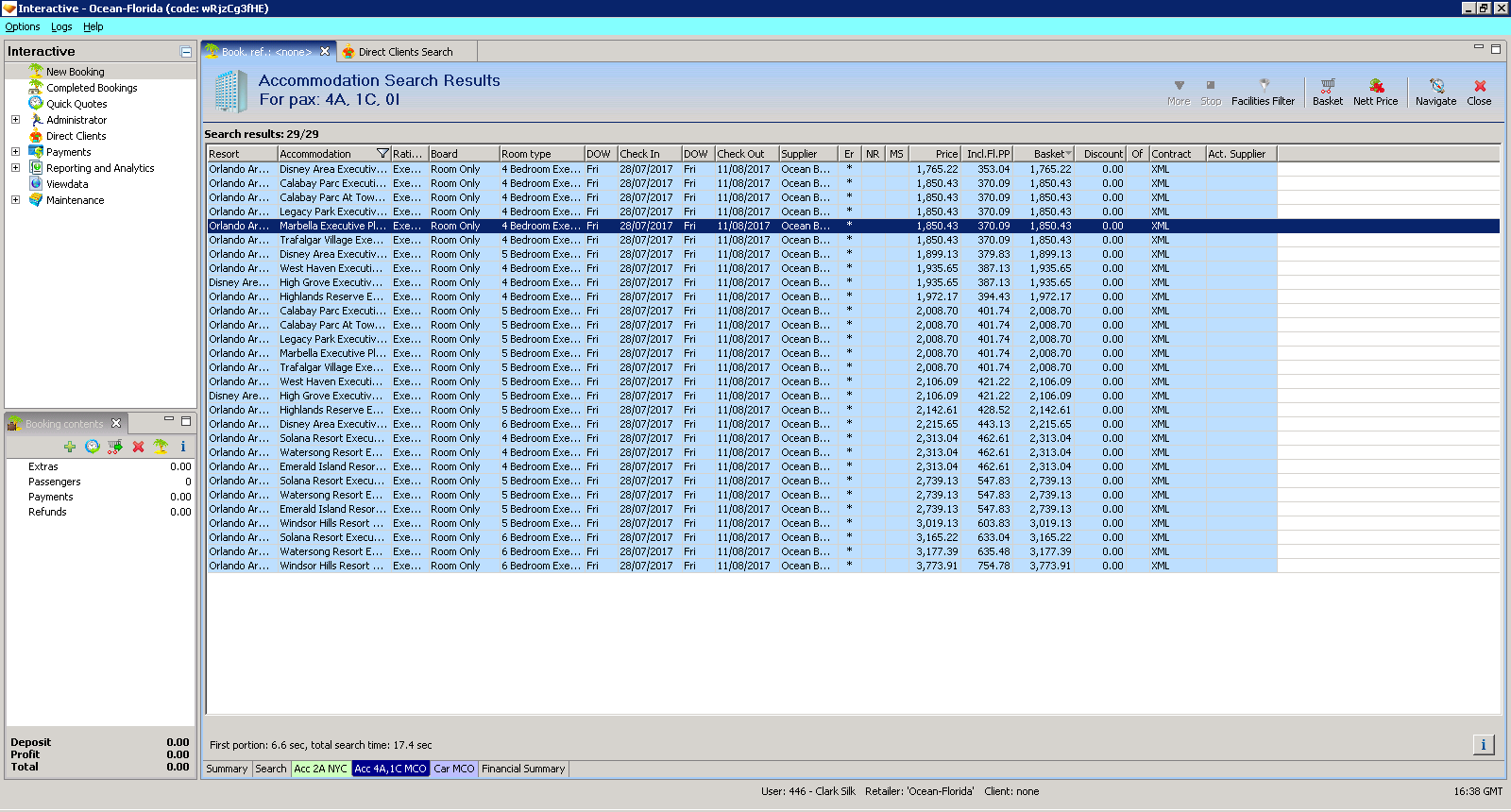Sort results by the Price column header

coord(935,154)
